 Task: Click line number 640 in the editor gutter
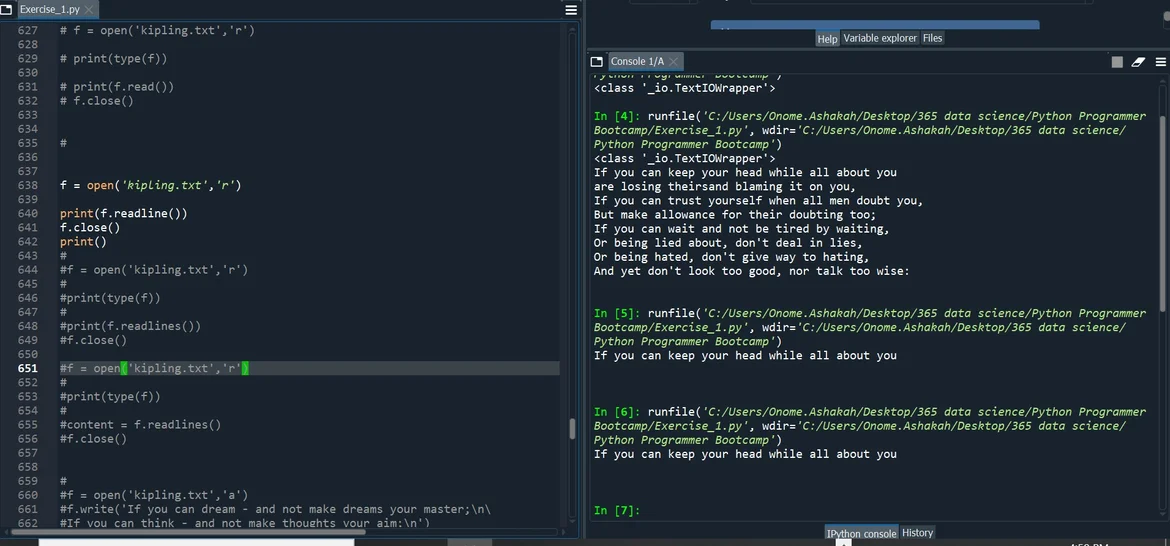click(27, 213)
